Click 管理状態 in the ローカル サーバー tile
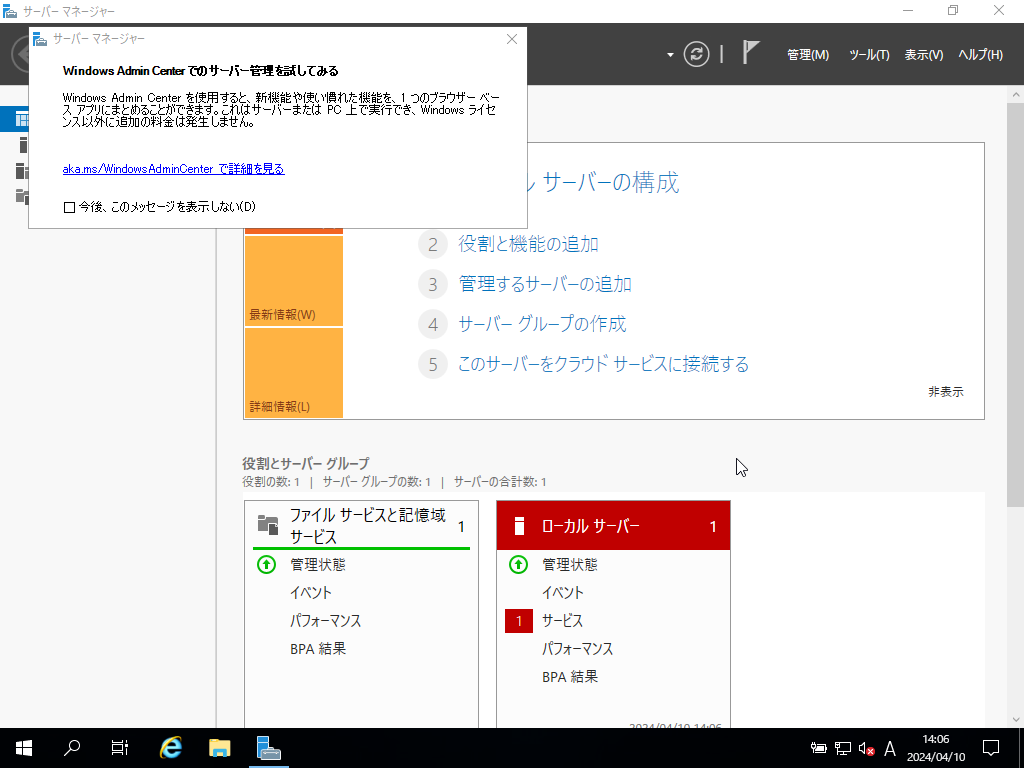Viewport: 1024px width, 768px height. (570, 564)
